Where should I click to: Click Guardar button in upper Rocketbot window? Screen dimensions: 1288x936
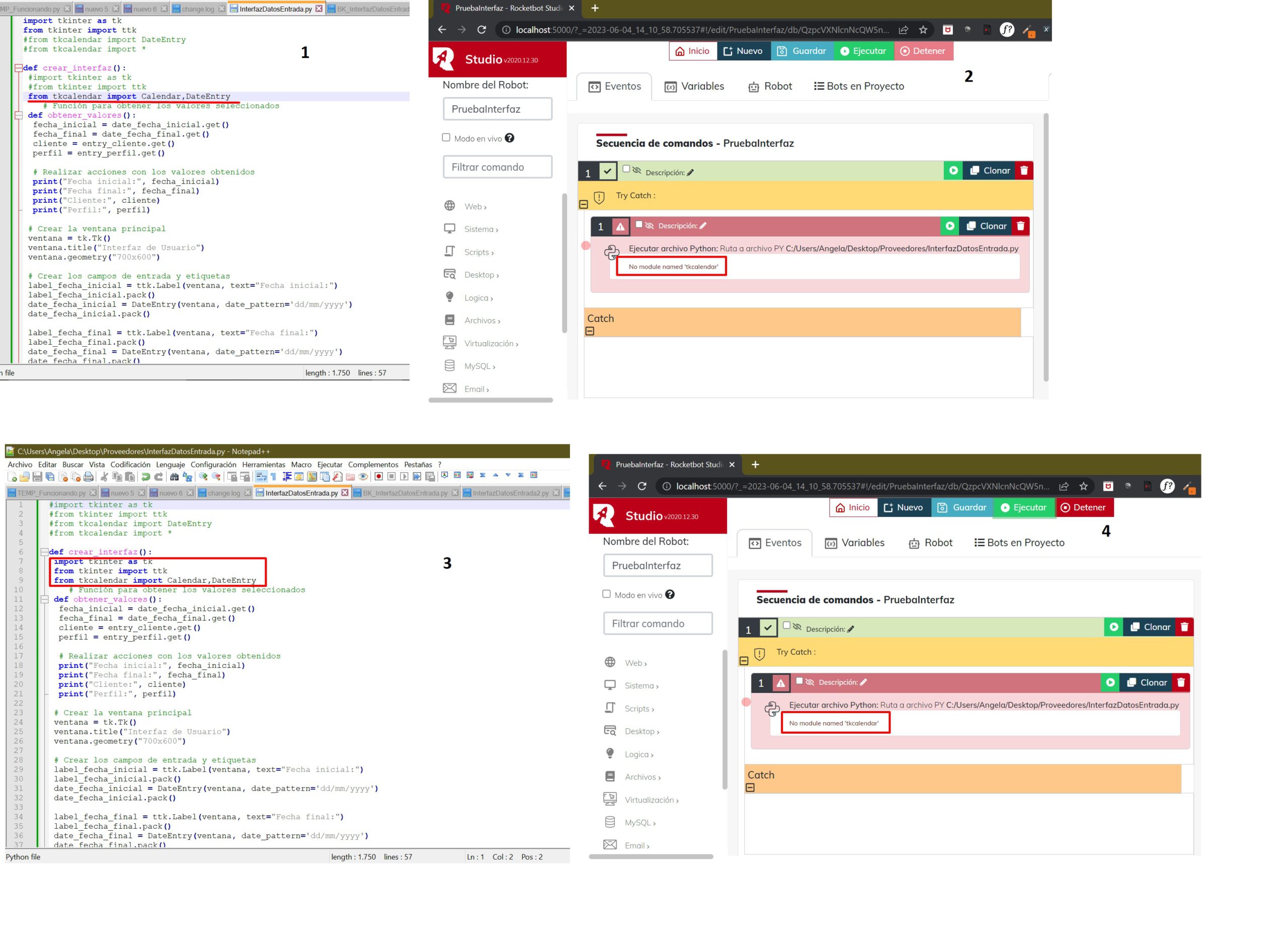(x=802, y=51)
